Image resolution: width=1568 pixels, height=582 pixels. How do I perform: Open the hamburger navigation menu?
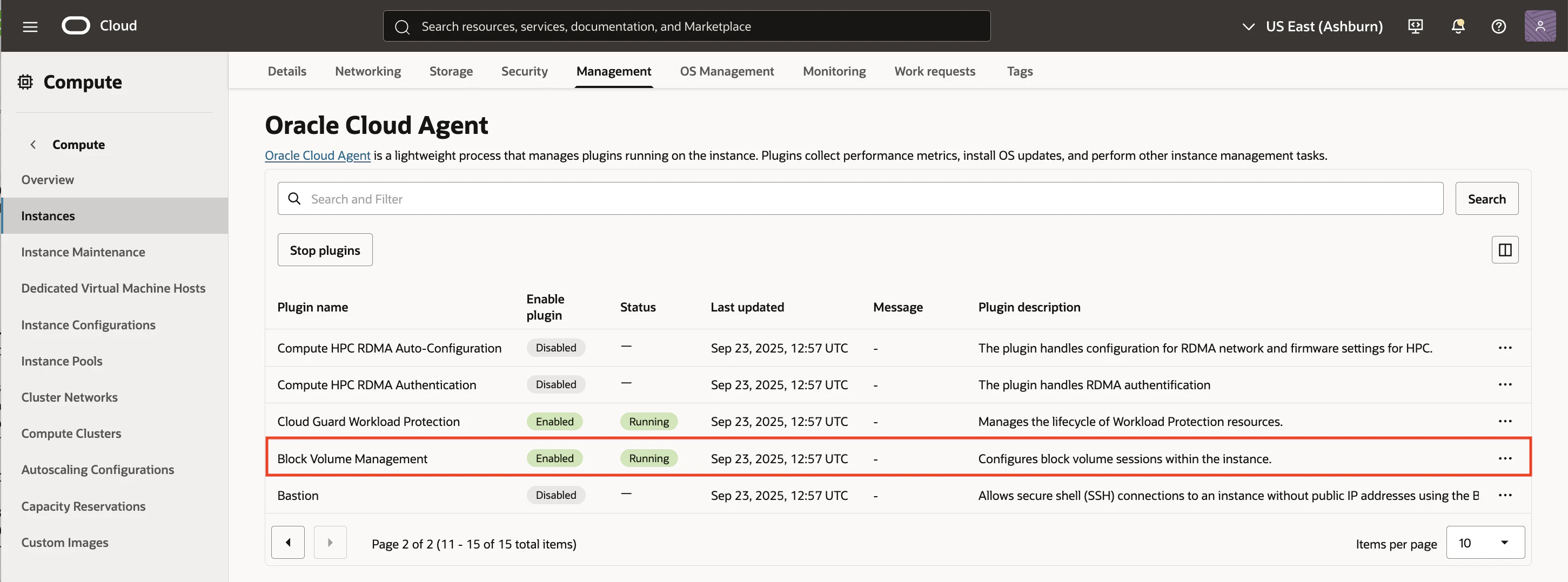click(30, 26)
